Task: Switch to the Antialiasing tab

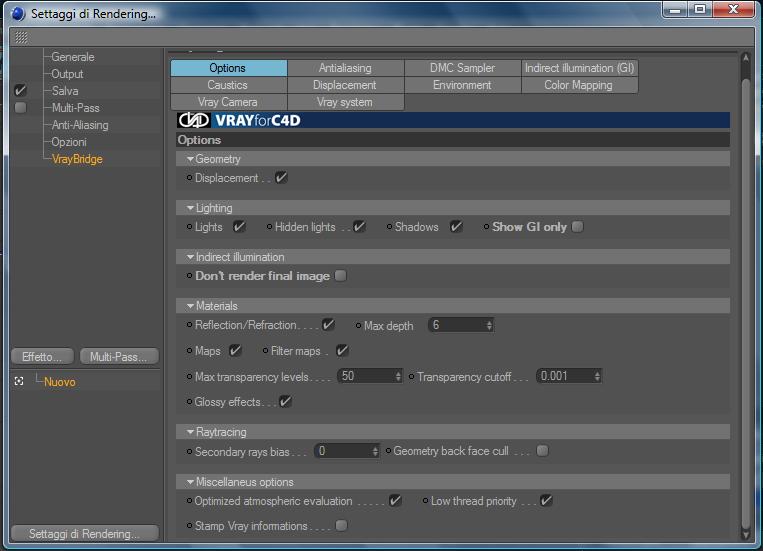Action: 345,68
